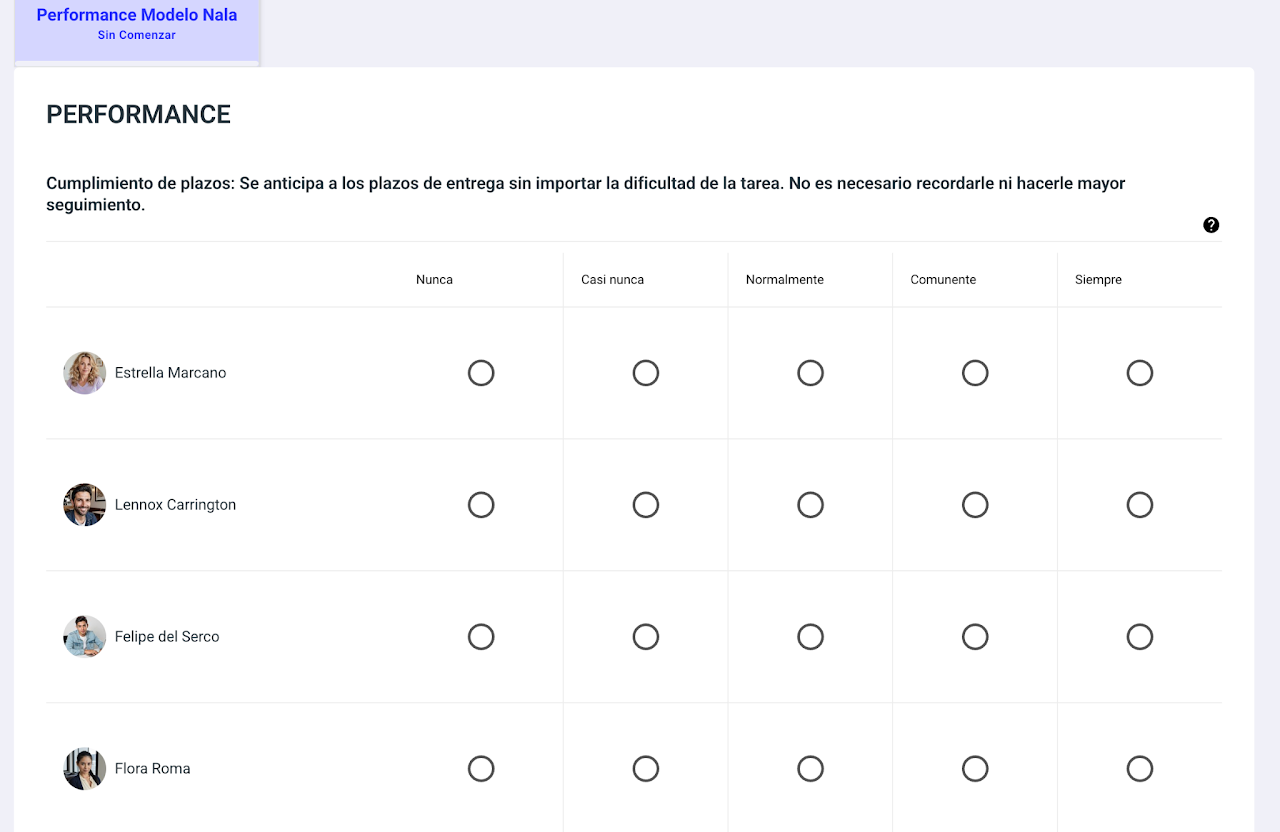1280x832 pixels.
Task: Click Lennox Carrington's avatar picture
Action: (x=85, y=505)
